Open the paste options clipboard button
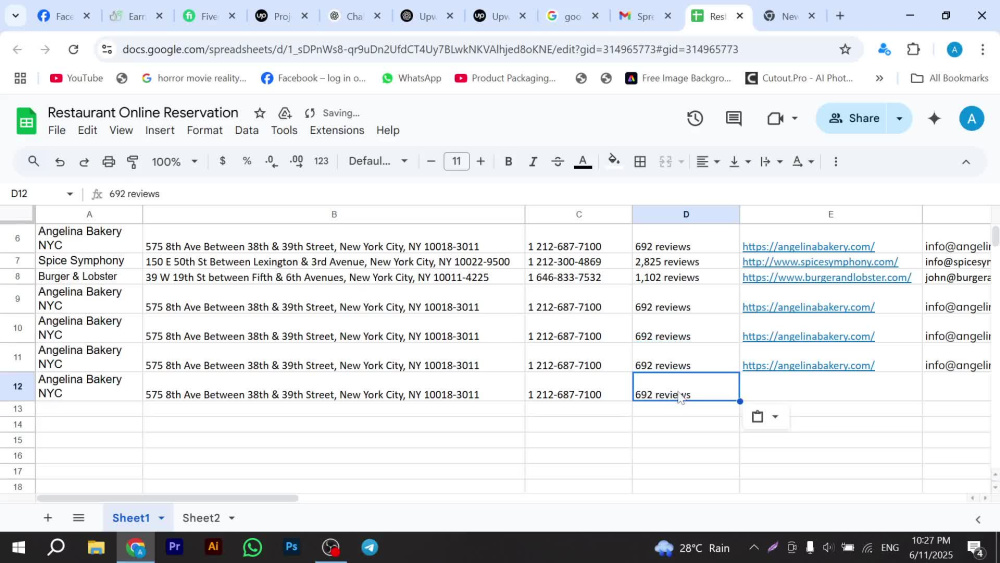1000x563 pixels. coord(765,416)
